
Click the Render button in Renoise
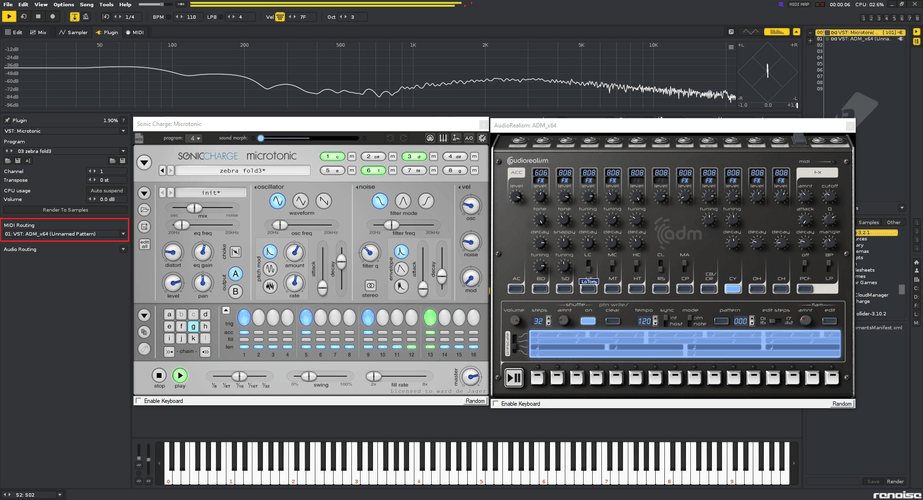895,481
